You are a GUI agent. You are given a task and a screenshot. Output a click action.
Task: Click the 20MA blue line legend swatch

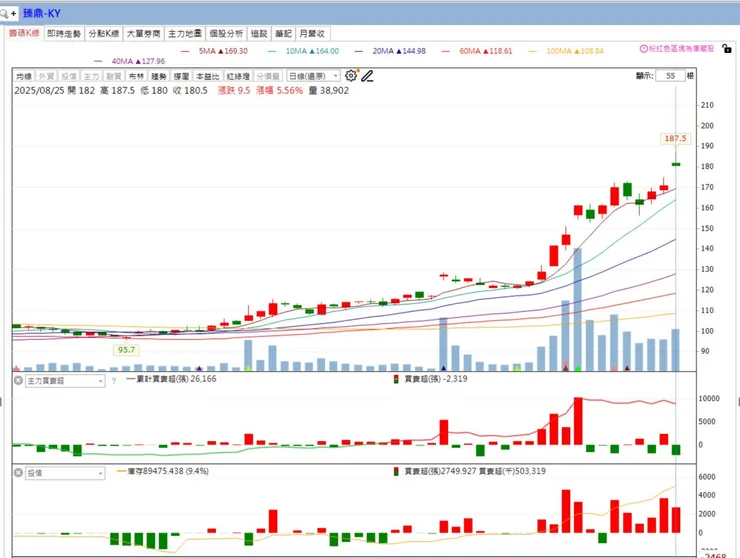[359, 51]
